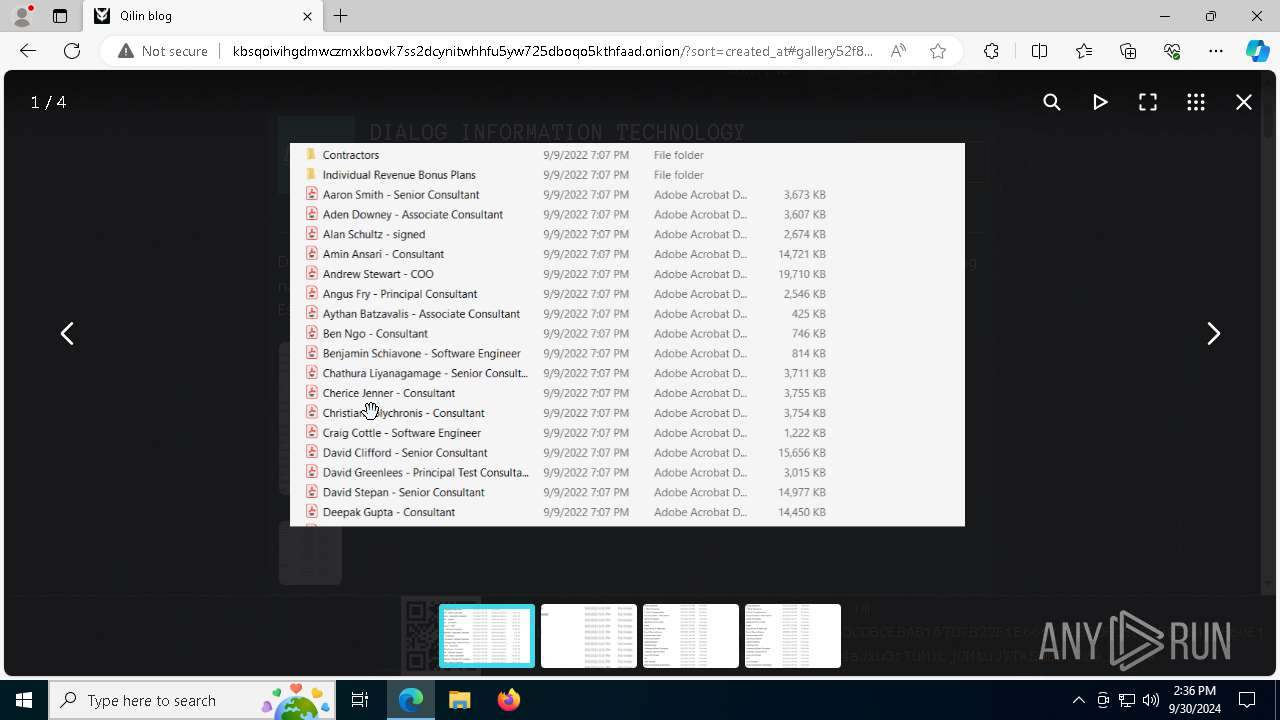The width and height of the screenshot is (1280, 720).
Task: Go to the previous gallery image
Action: click(x=67, y=333)
